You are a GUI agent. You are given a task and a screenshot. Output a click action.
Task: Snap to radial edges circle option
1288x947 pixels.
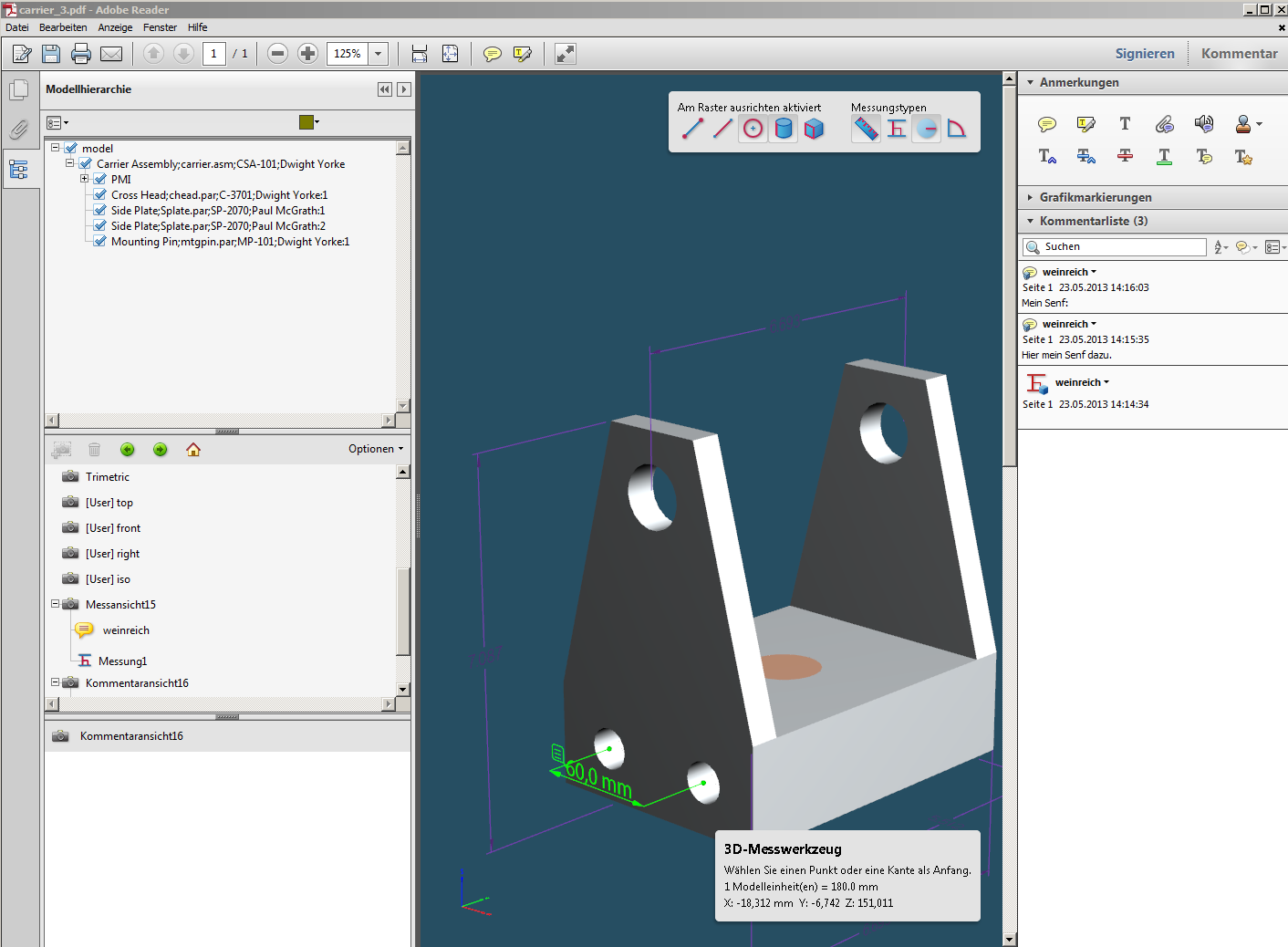pos(753,129)
